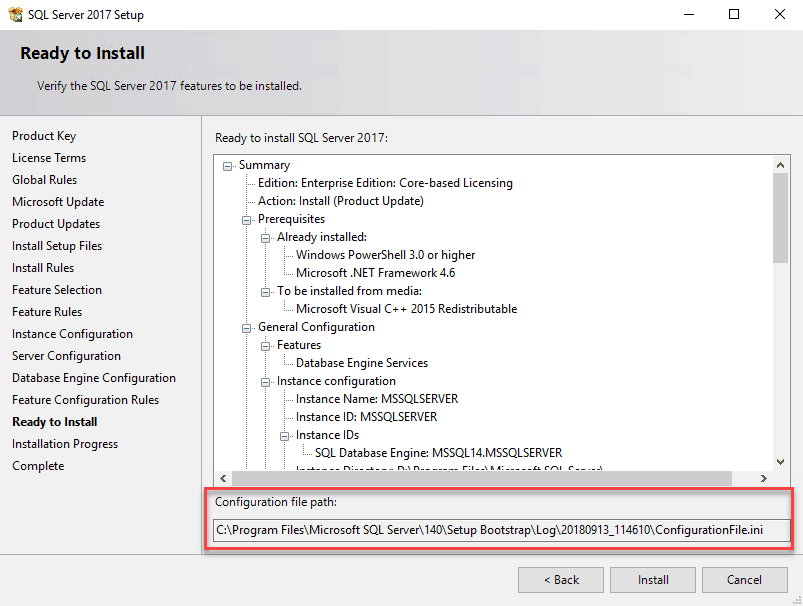
Task: Go to Database Engine Configuration step
Action: tap(94, 378)
